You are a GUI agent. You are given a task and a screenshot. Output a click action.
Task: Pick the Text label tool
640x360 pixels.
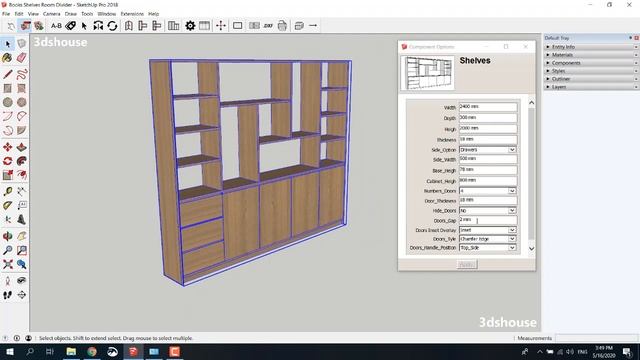click(22, 205)
